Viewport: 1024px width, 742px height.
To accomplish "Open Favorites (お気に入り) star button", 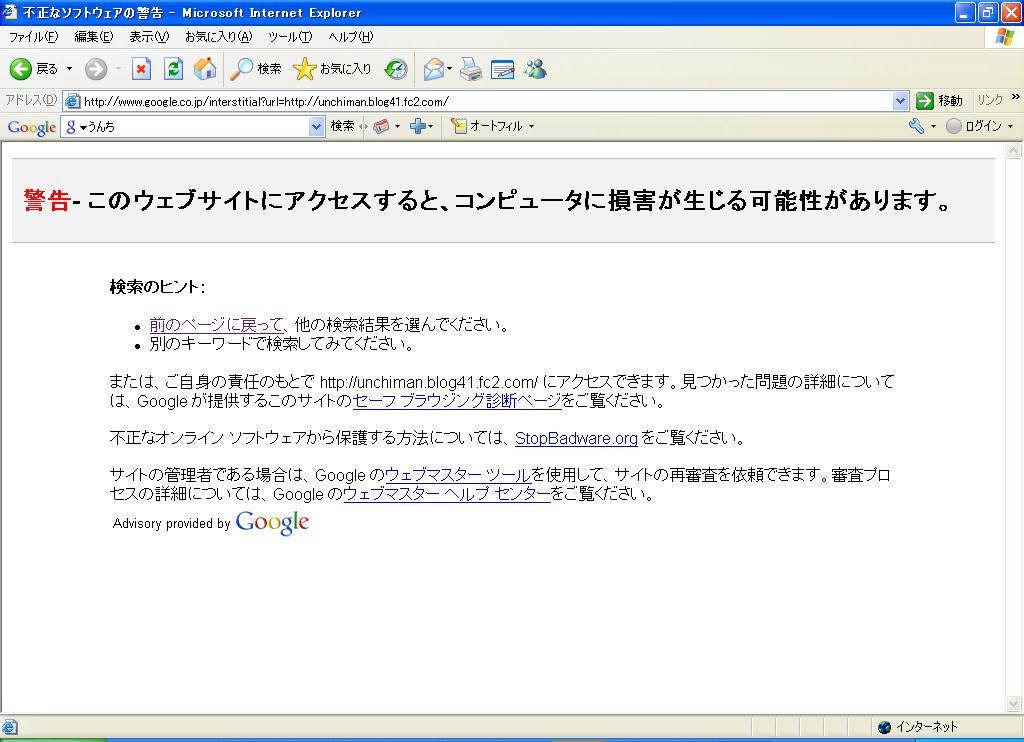I will [332, 69].
